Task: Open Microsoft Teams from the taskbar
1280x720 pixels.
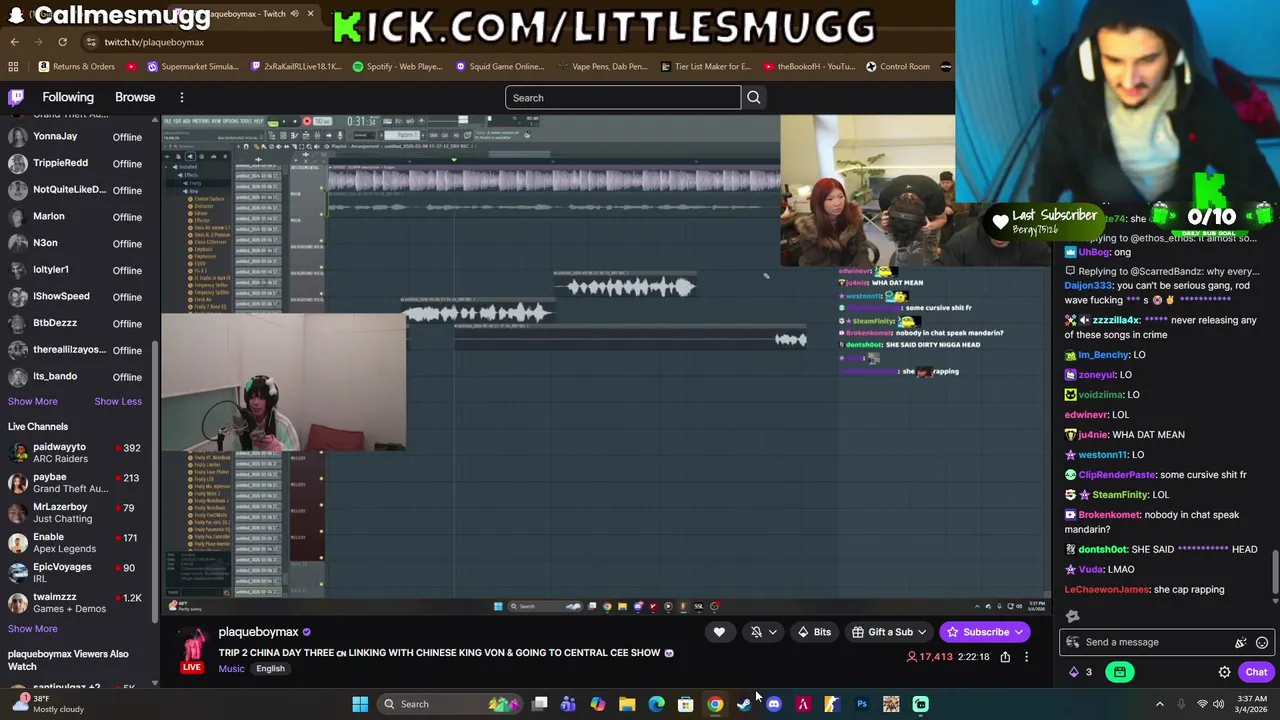Action: pyautogui.click(x=568, y=704)
